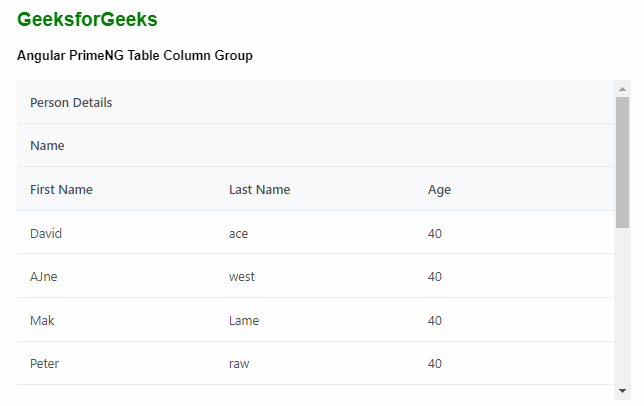Image resolution: width=644 pixels, height=406 pixels.
Task: Click the 'Lame' last name cell
Action: click(x=244, y=321)
